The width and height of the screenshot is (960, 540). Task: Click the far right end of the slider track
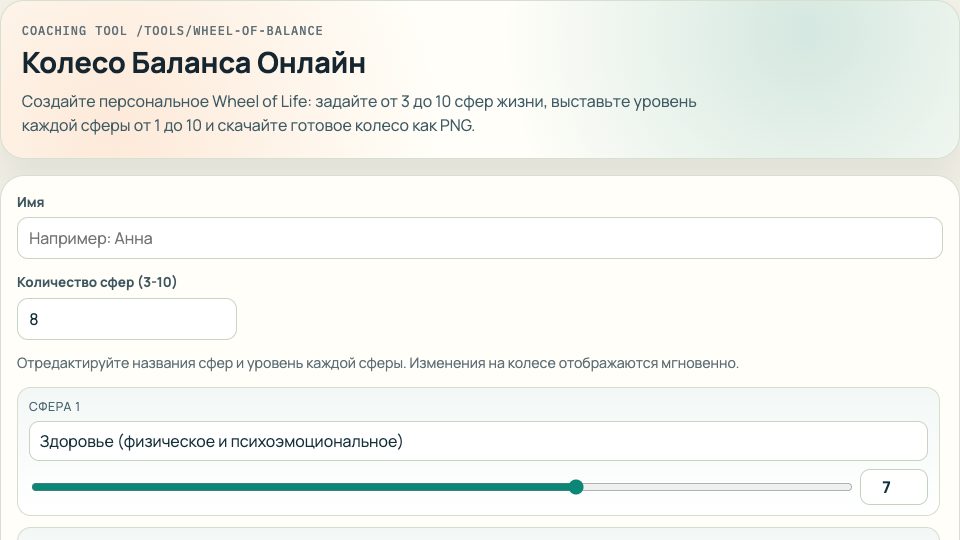pyautogui.click(x=848, y=487)
